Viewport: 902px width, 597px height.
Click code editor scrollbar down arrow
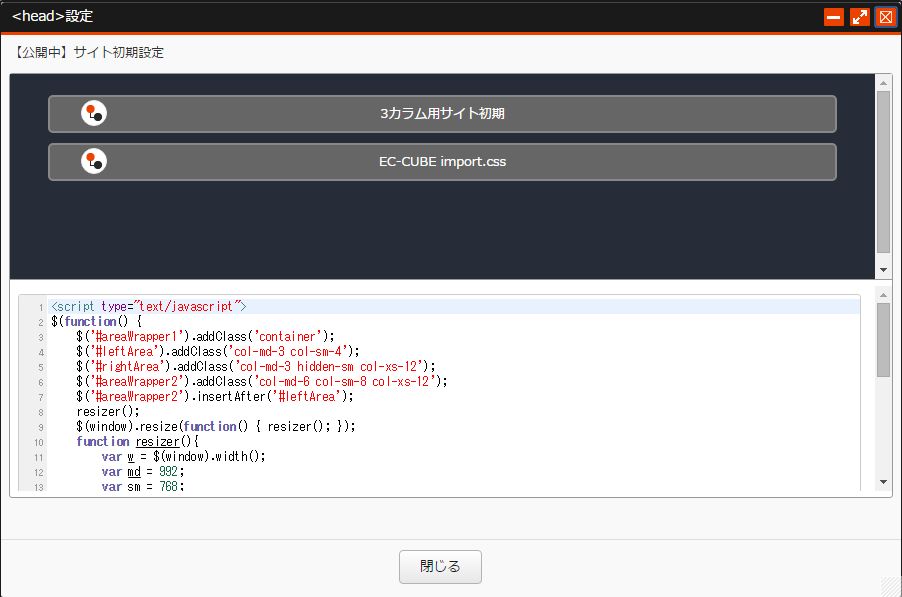(x=883, y=482)
